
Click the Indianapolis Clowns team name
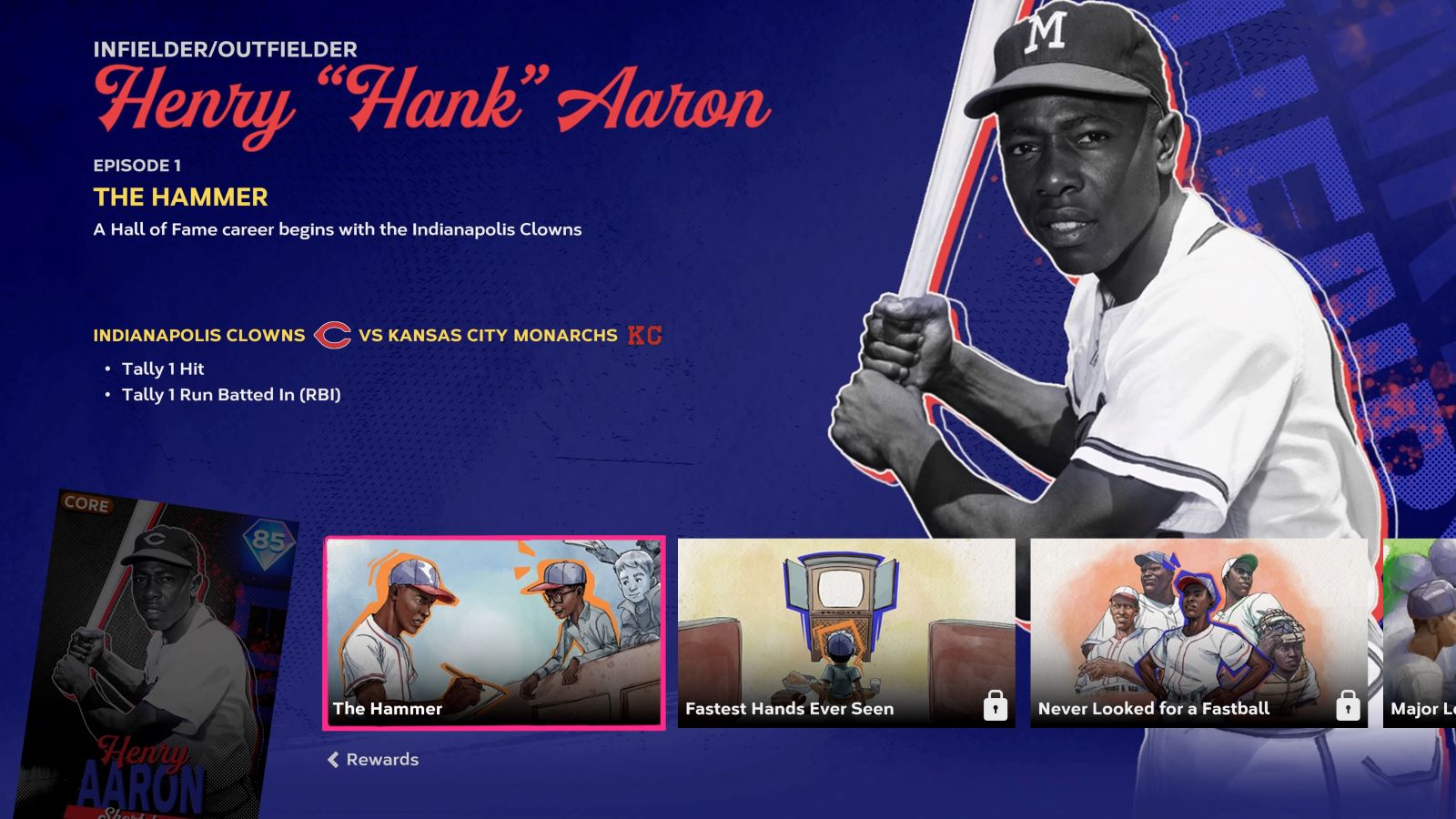[x=199, y=335]
